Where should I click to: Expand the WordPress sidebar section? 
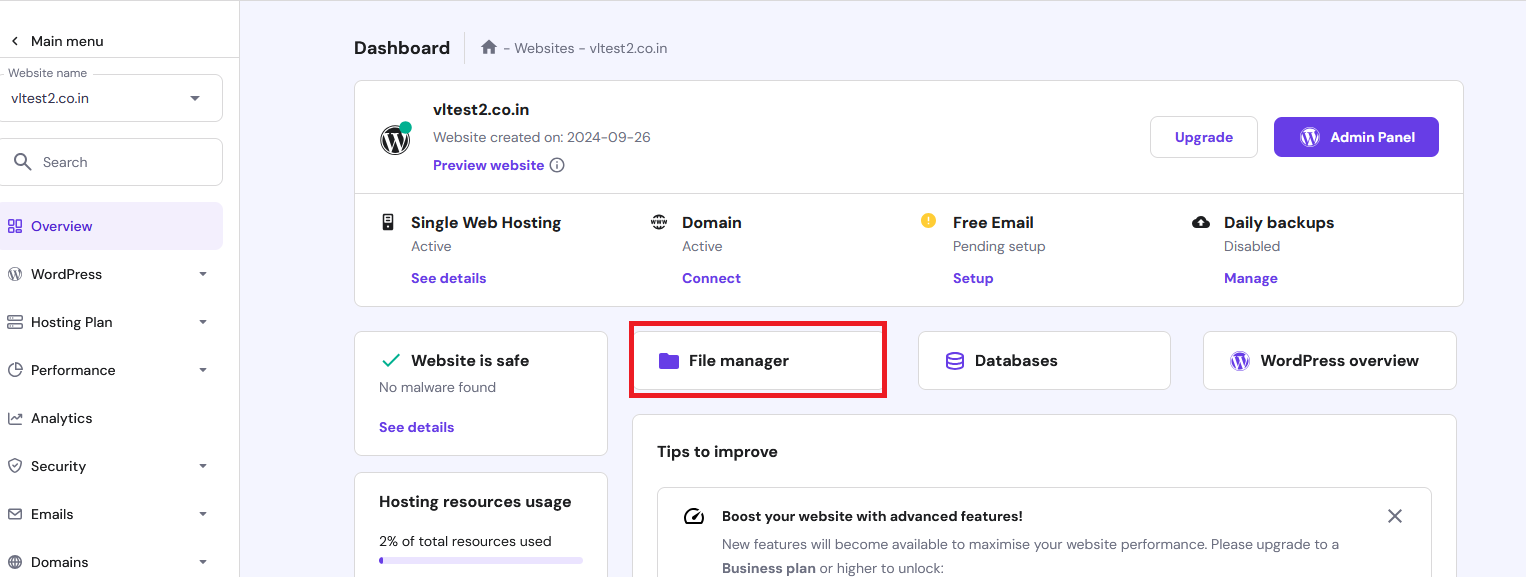203,274
